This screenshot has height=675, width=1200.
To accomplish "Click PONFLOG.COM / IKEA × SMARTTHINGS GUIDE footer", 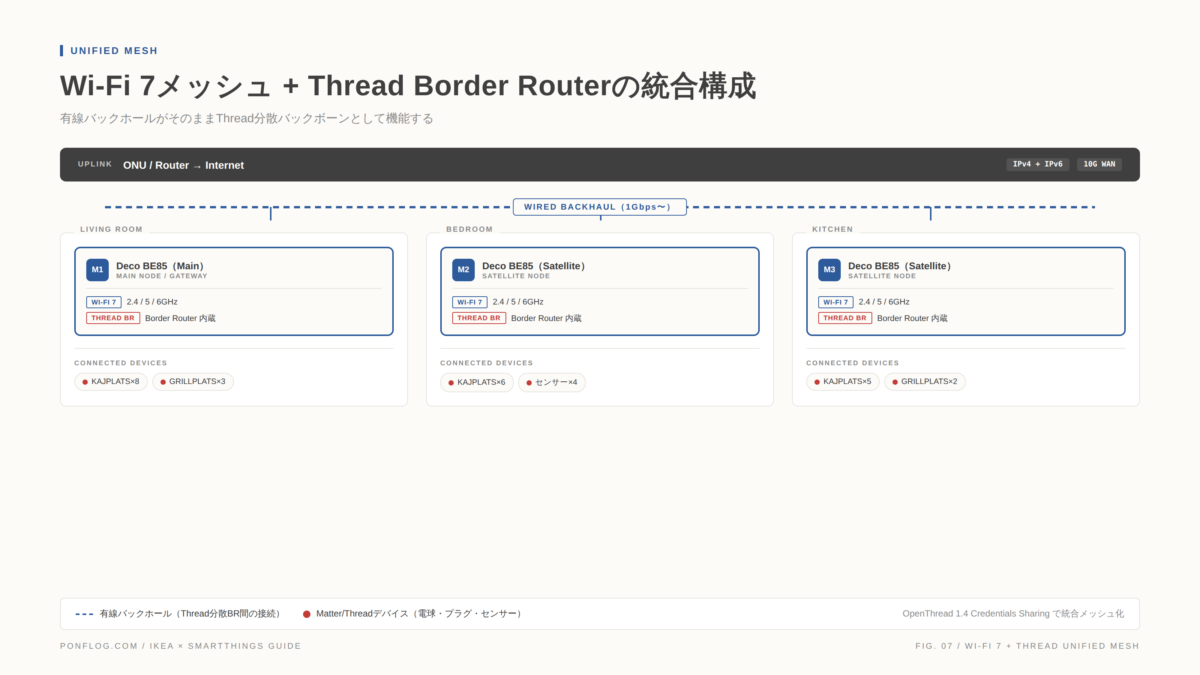I will [x=180, y=646].
